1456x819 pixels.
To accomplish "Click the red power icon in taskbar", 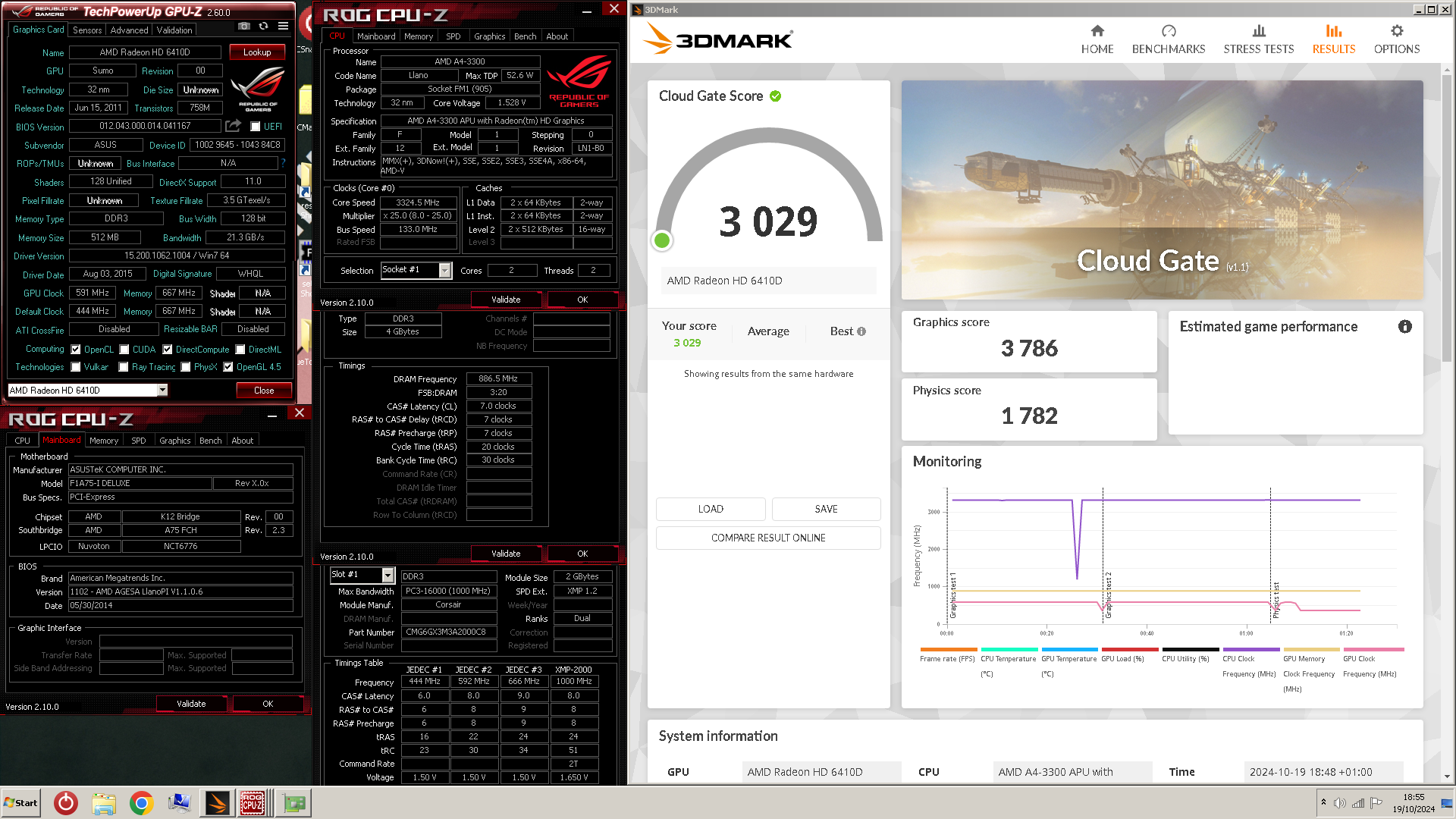I will click(66, 802).
